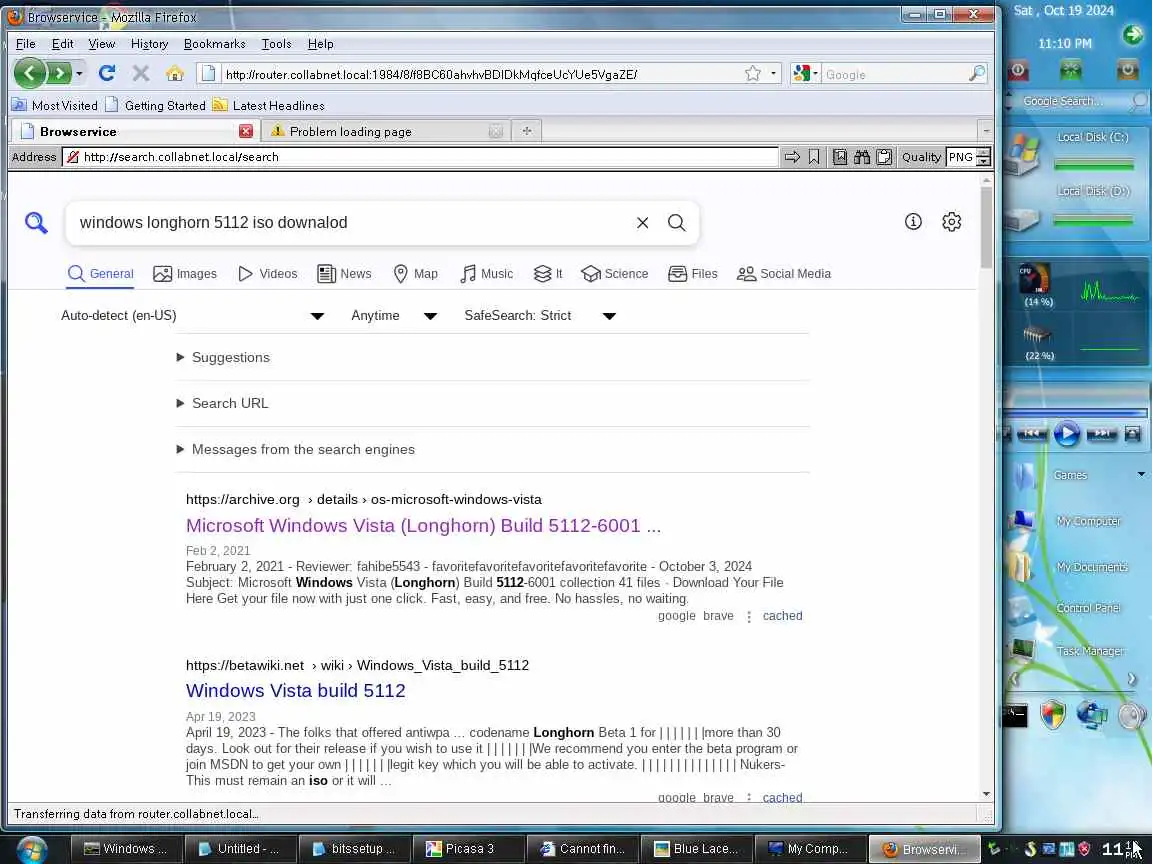Viewport: 1152px width, 864px height.
Task: Click the green arrow icon in sidebar
Action: point(1132,34)
